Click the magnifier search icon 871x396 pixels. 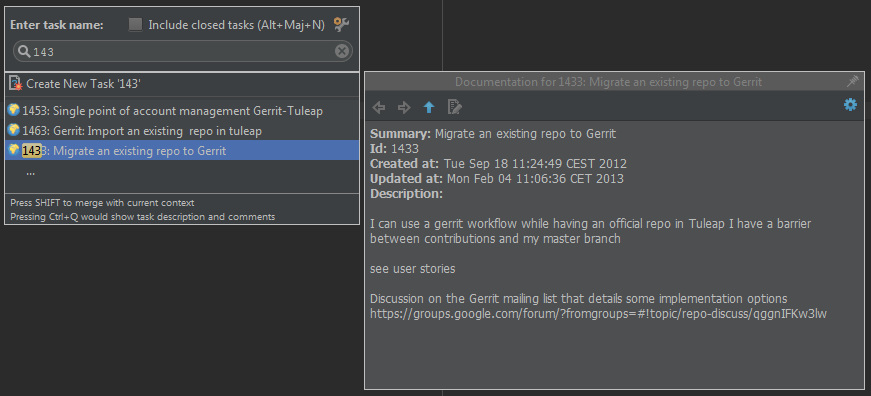pos(24,52)
